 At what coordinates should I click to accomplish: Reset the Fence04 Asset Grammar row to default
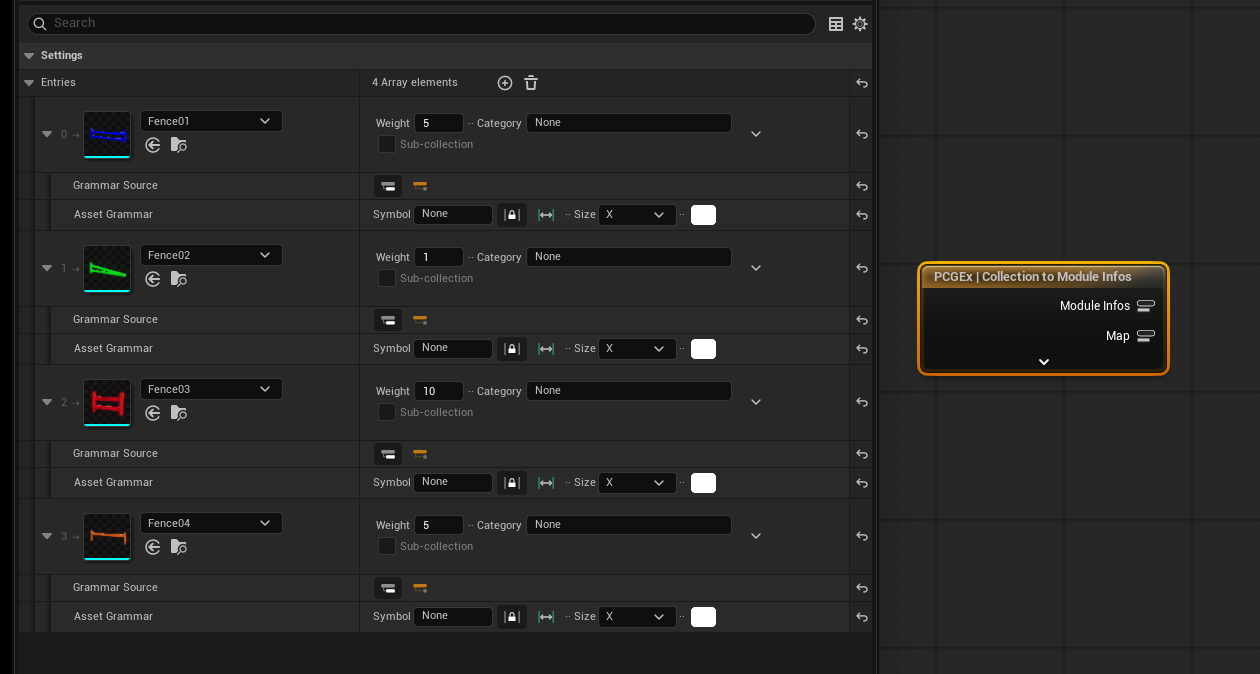pos(862,617)
